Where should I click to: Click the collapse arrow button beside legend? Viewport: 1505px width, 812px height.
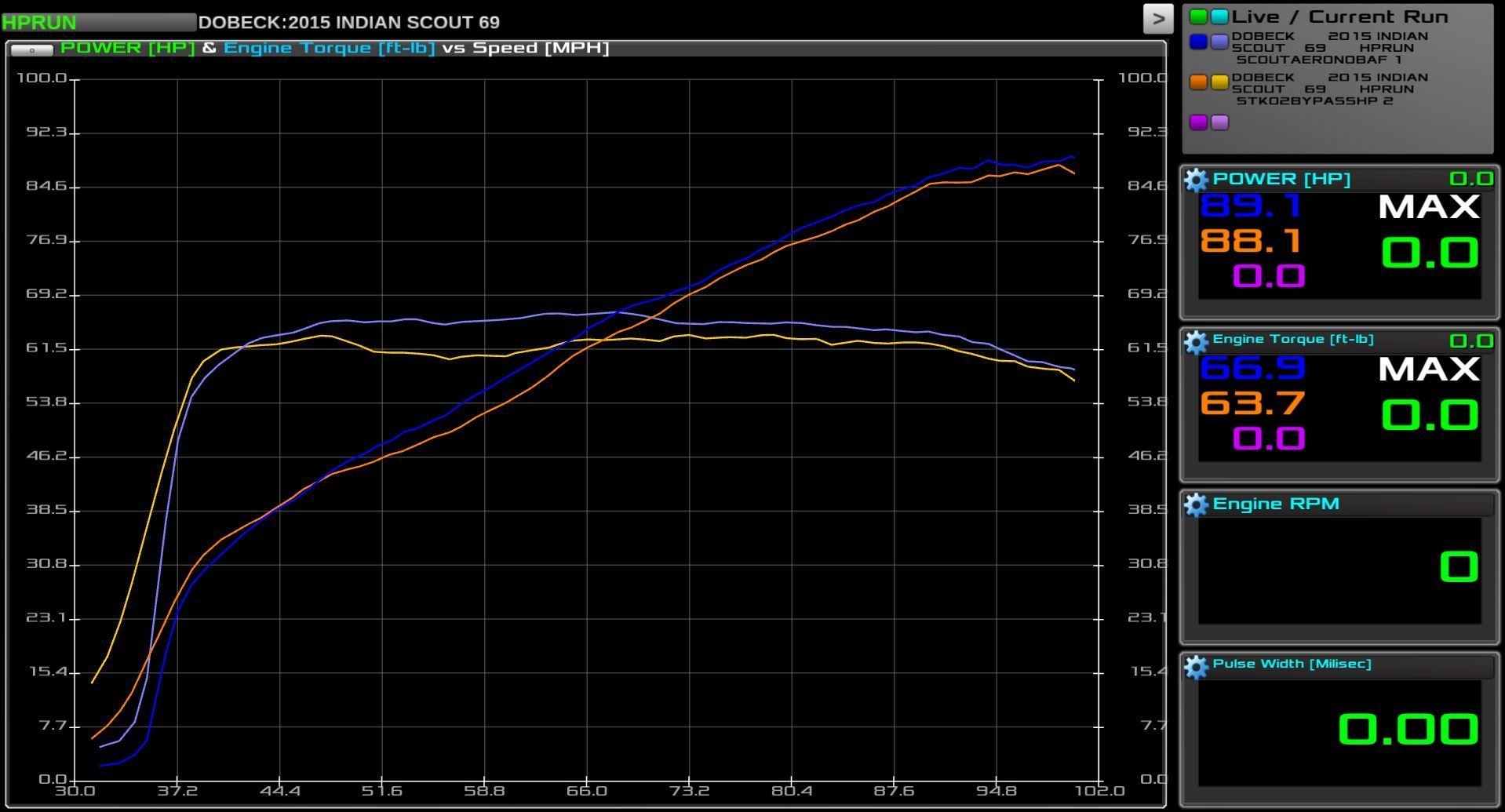[x=1158, y=19]
